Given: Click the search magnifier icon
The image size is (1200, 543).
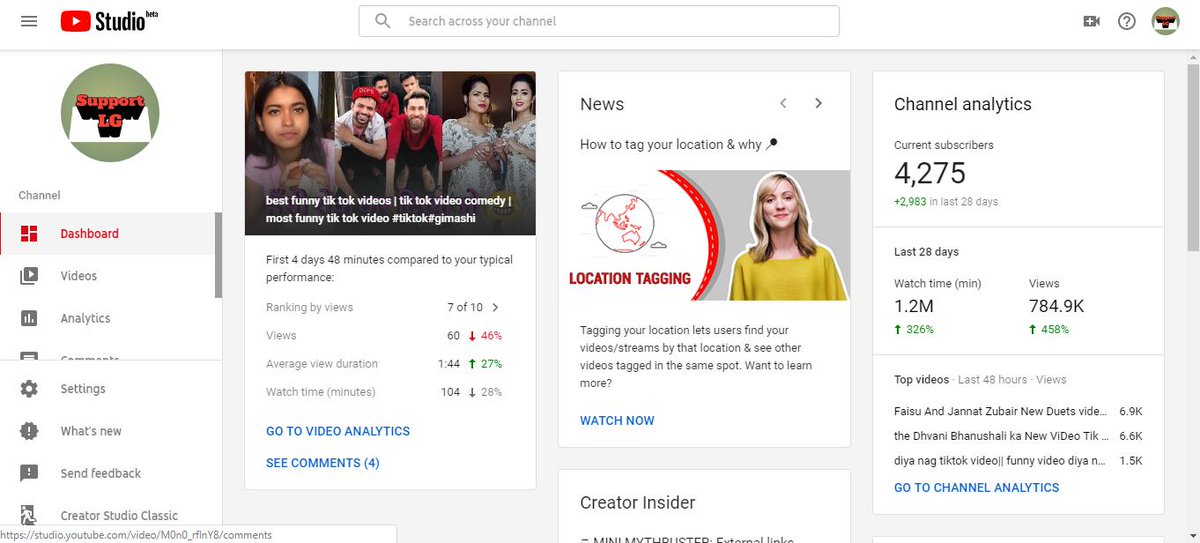Looking at the screenshot, I should click(x=383, y=21).
